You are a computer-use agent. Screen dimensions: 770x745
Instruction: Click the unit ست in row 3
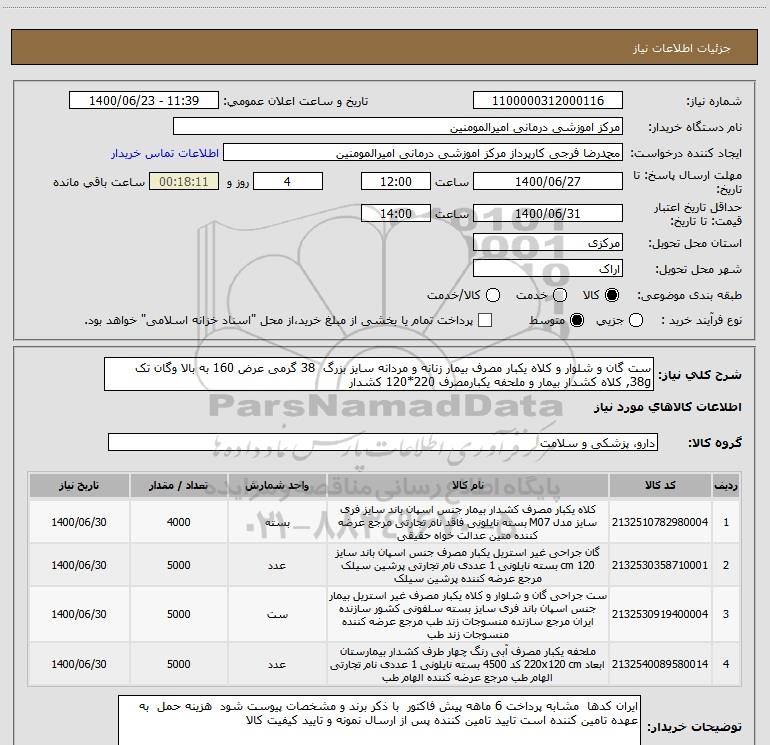277,614
